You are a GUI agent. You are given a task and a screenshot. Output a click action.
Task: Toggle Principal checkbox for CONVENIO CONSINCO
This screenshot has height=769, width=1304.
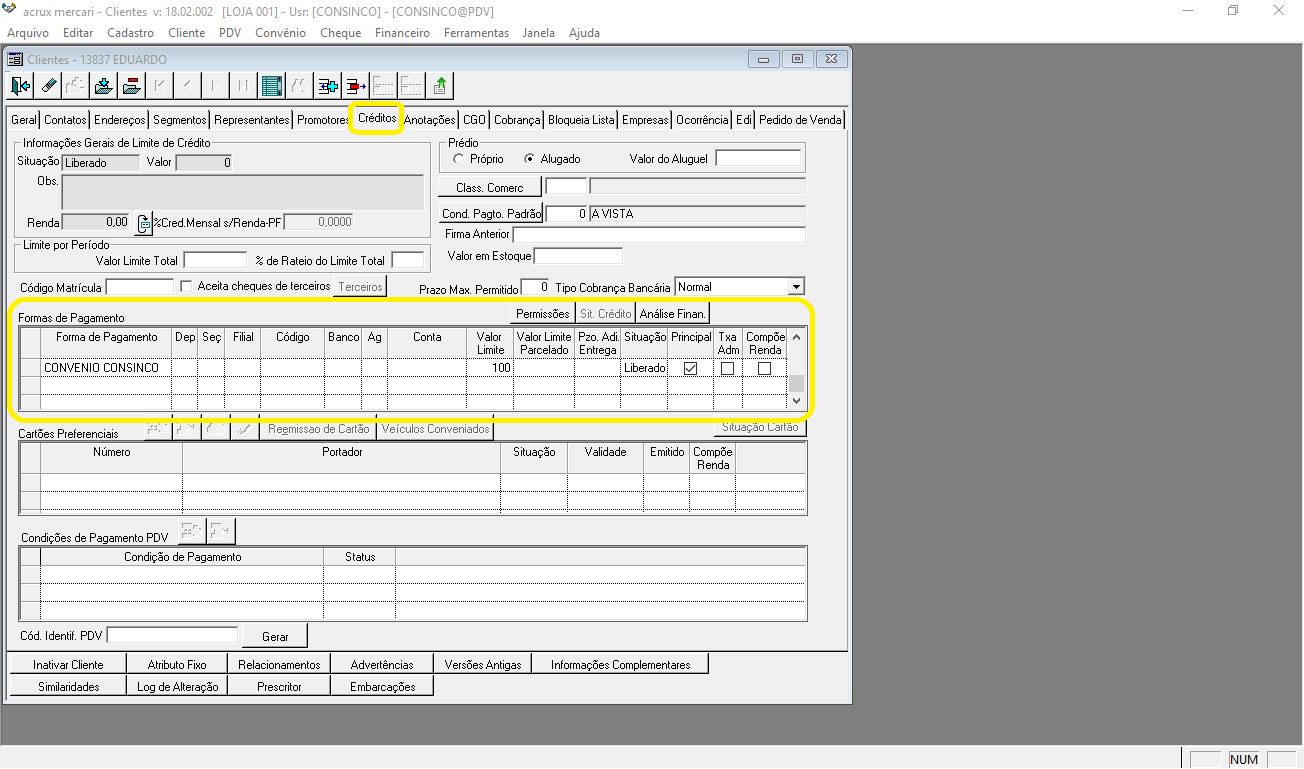[690, 368]
